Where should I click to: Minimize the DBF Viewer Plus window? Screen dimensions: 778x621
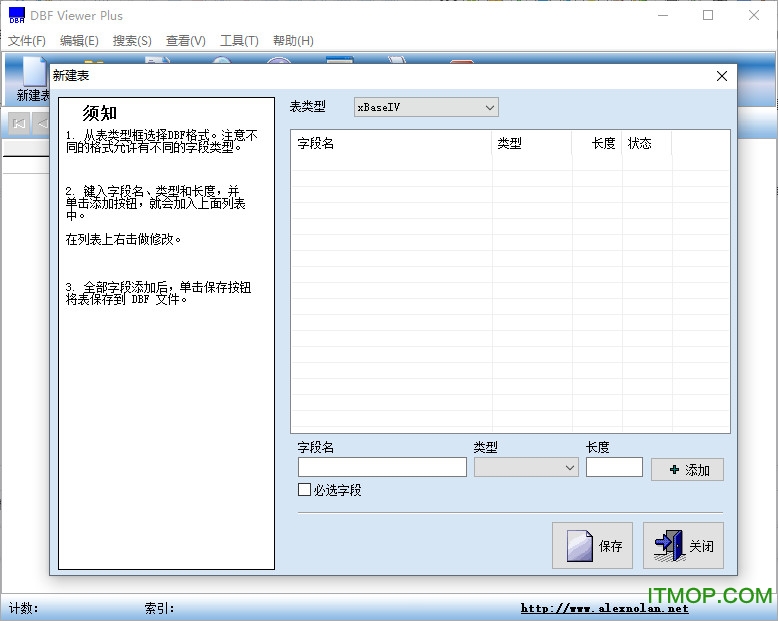pos(663,15)
